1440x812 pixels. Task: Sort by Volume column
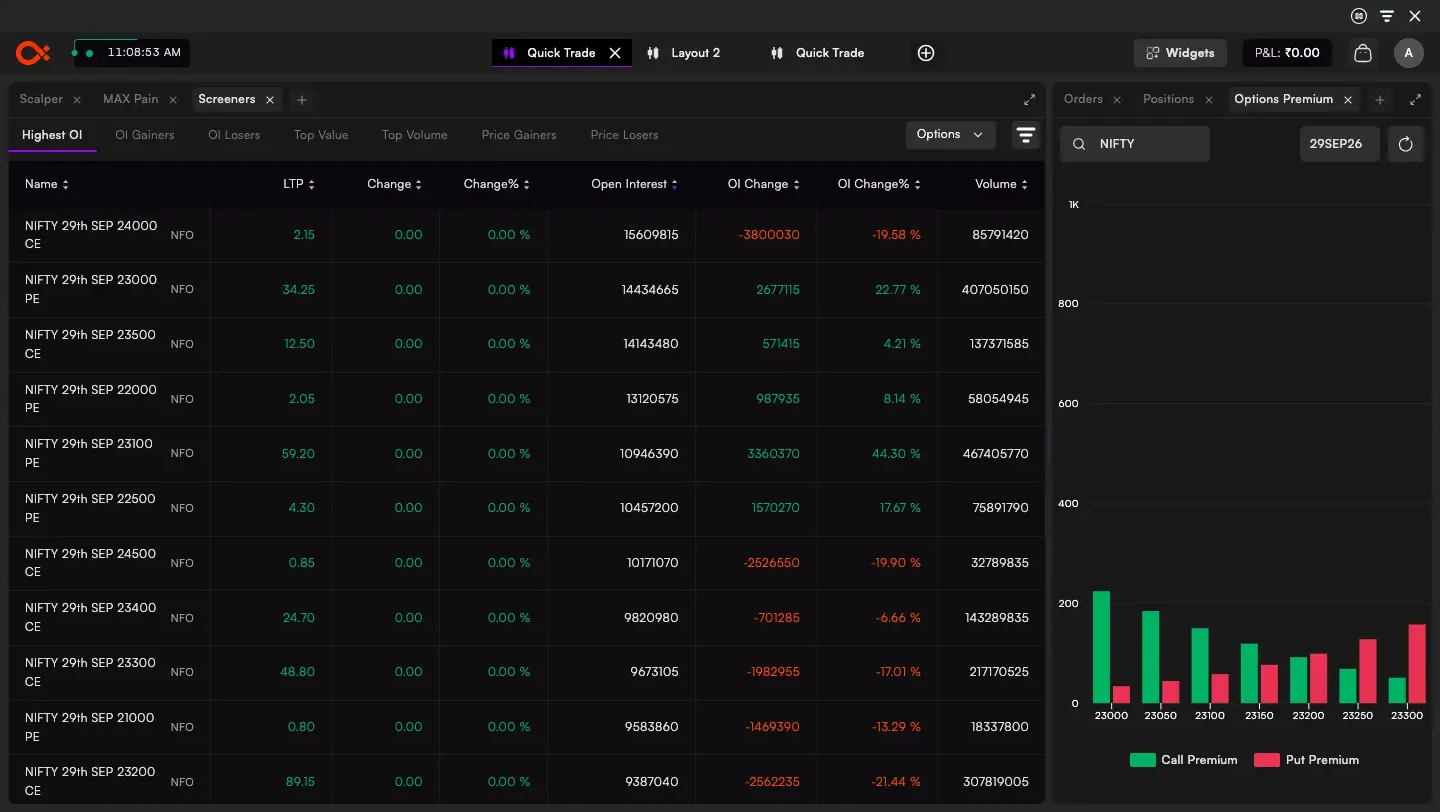(x=1002, y=184)
